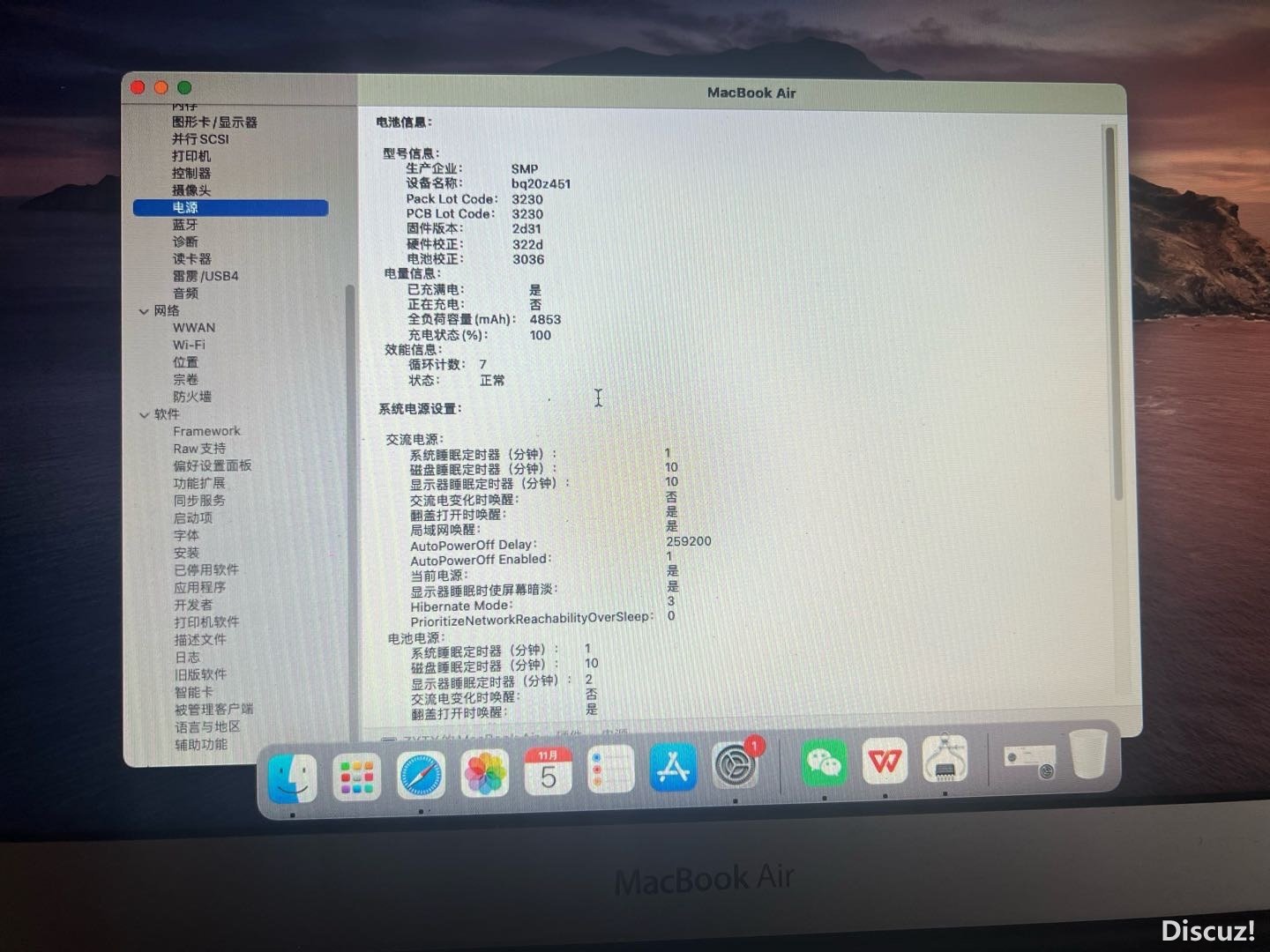Launch Safari from the Dock
This screenshot has height=952, width=1270.
421,775
